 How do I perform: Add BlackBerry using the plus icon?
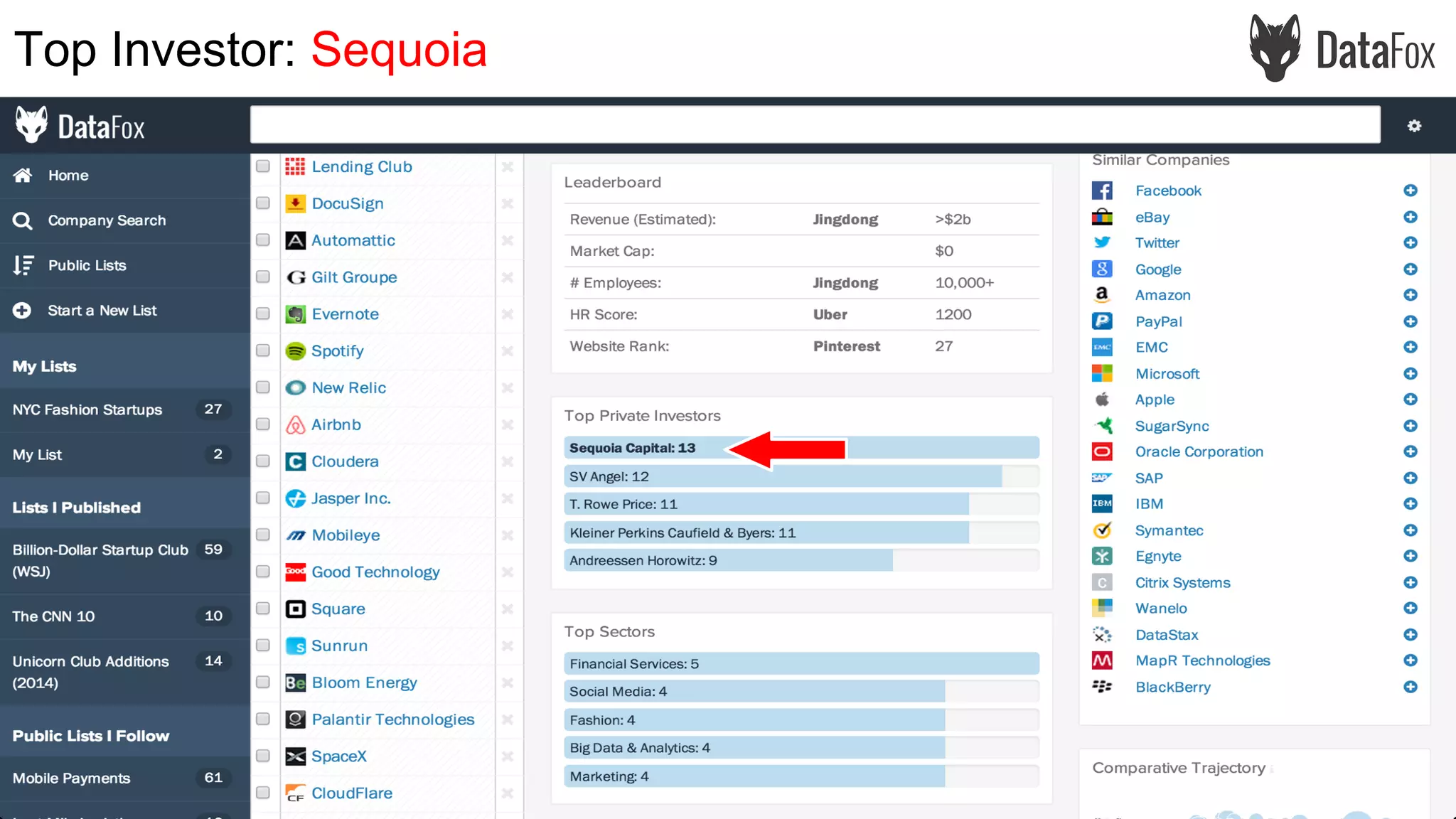pos(1410,687)
